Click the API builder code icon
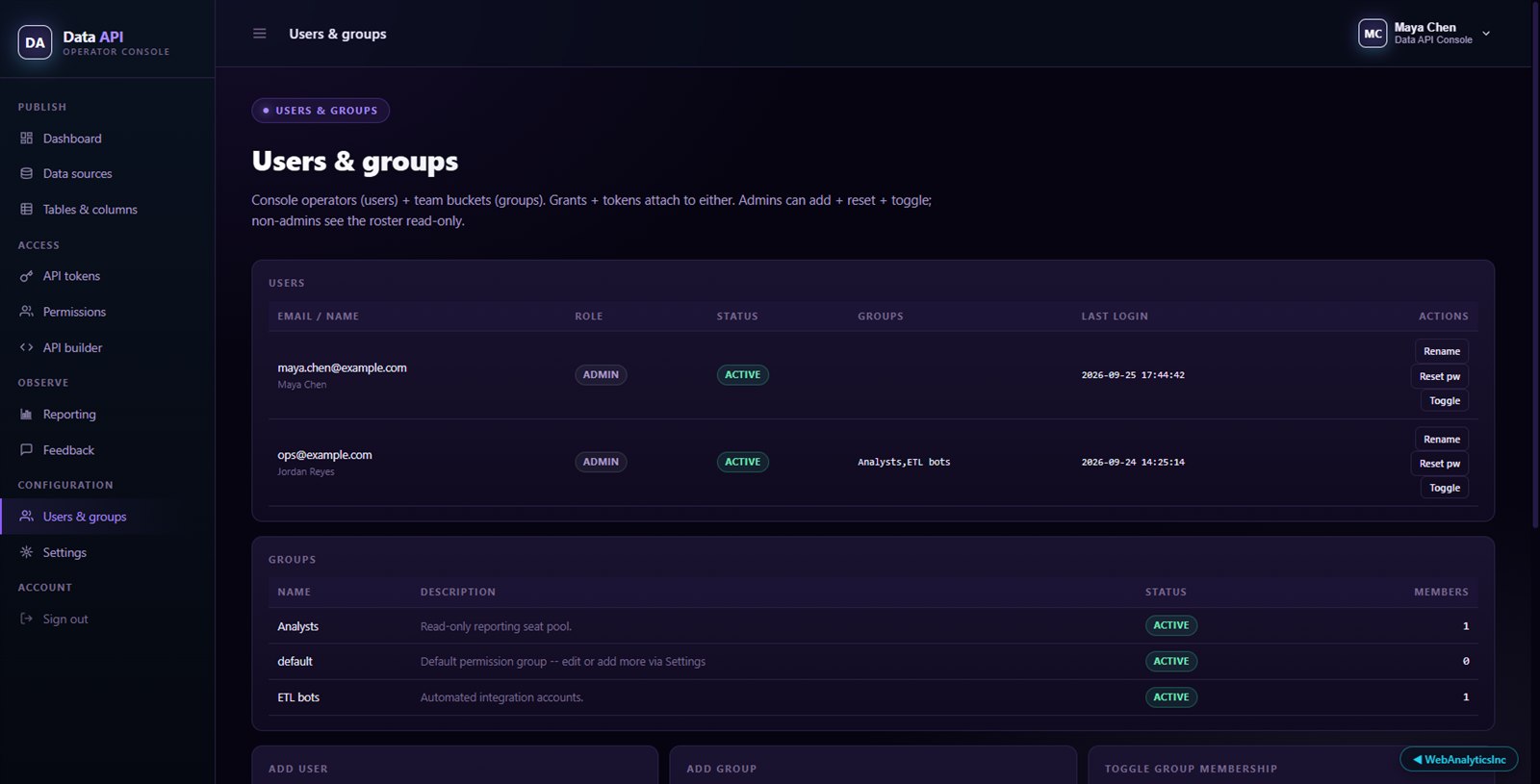The height and width of the screenshot is (784, 1540). (x=26, y=347)
